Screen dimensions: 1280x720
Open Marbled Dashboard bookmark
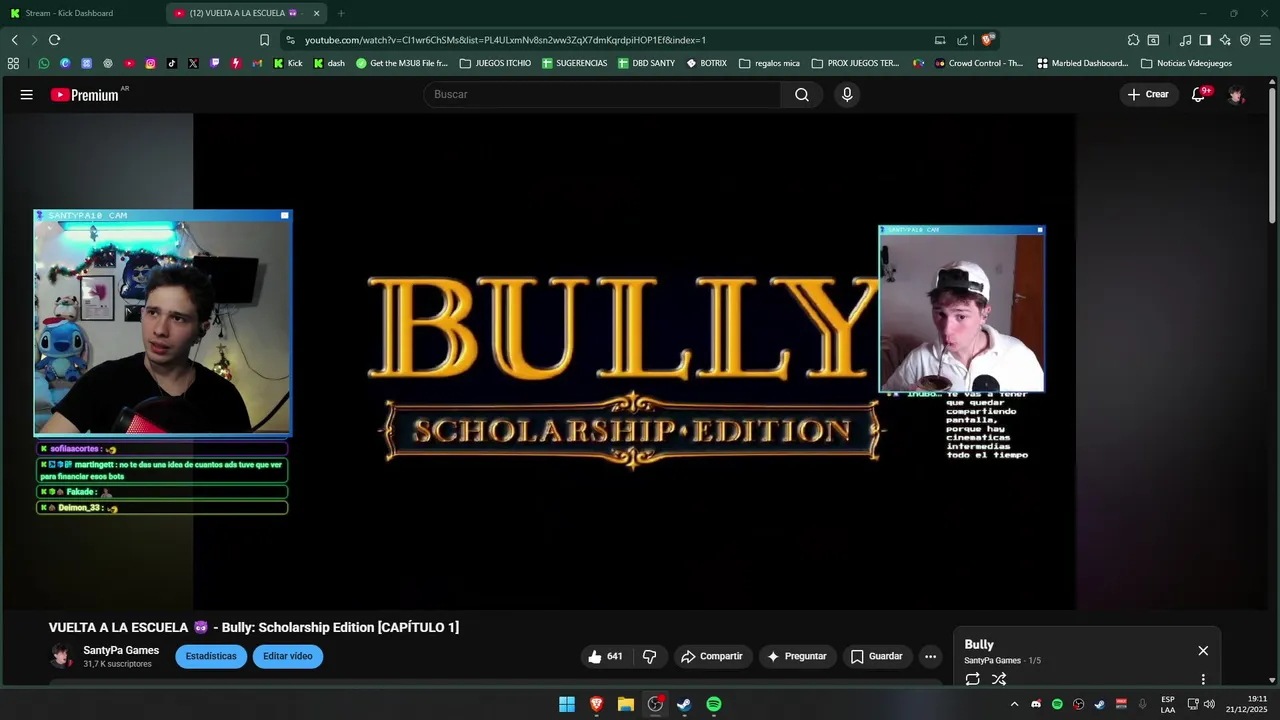[x=1083, y=63]
